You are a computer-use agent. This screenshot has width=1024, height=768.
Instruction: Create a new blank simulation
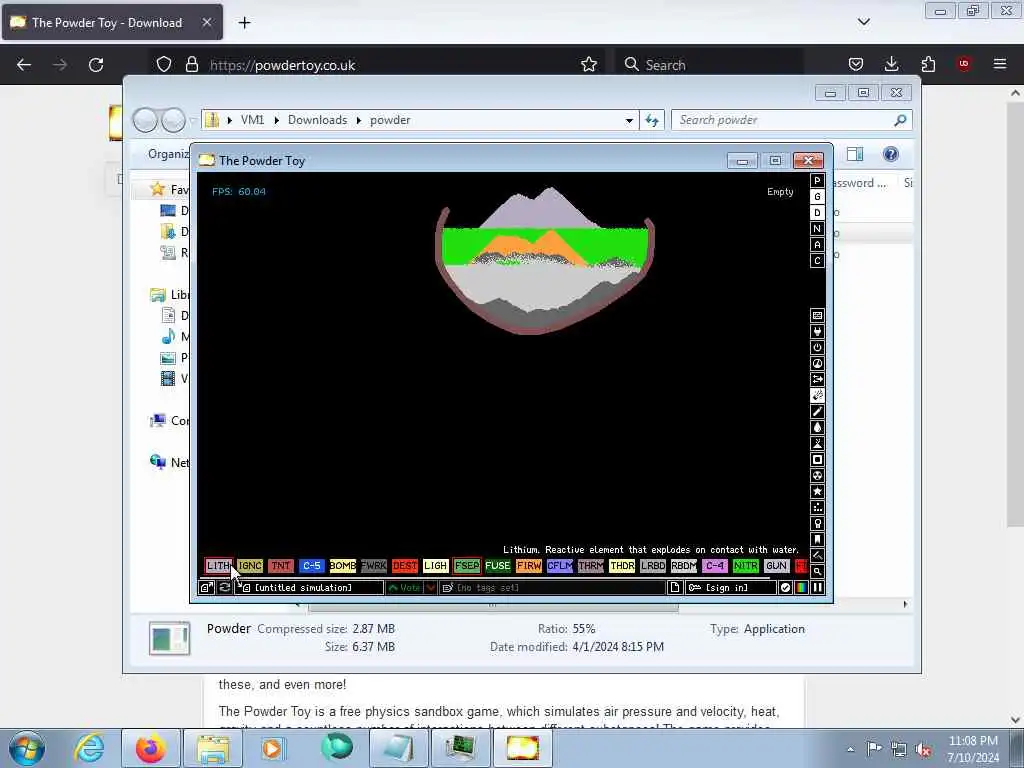pos(675,588)
